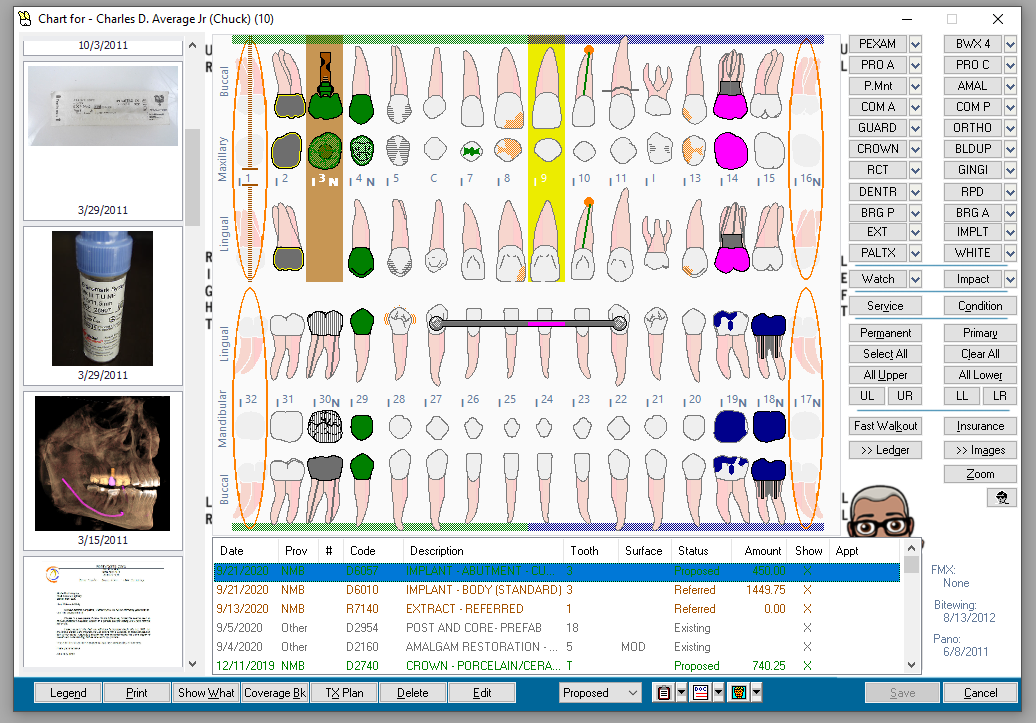Viewport: 1036px width, 723px height.
Task: Expand the PEXAM procedure dropdown arrow
Action: click(917, 44)
